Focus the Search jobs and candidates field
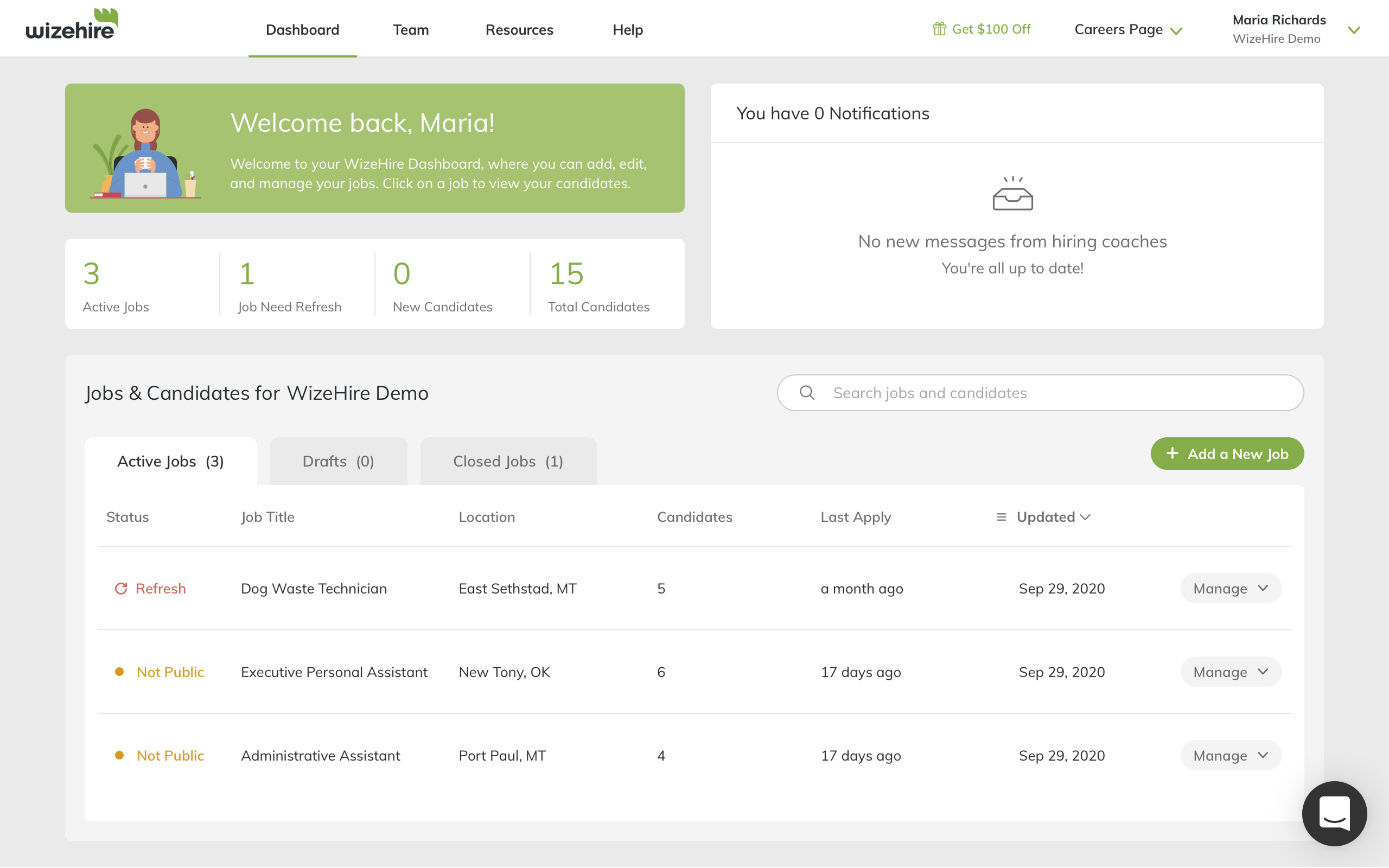1389x868 pixels. [x=1040, y=393]
